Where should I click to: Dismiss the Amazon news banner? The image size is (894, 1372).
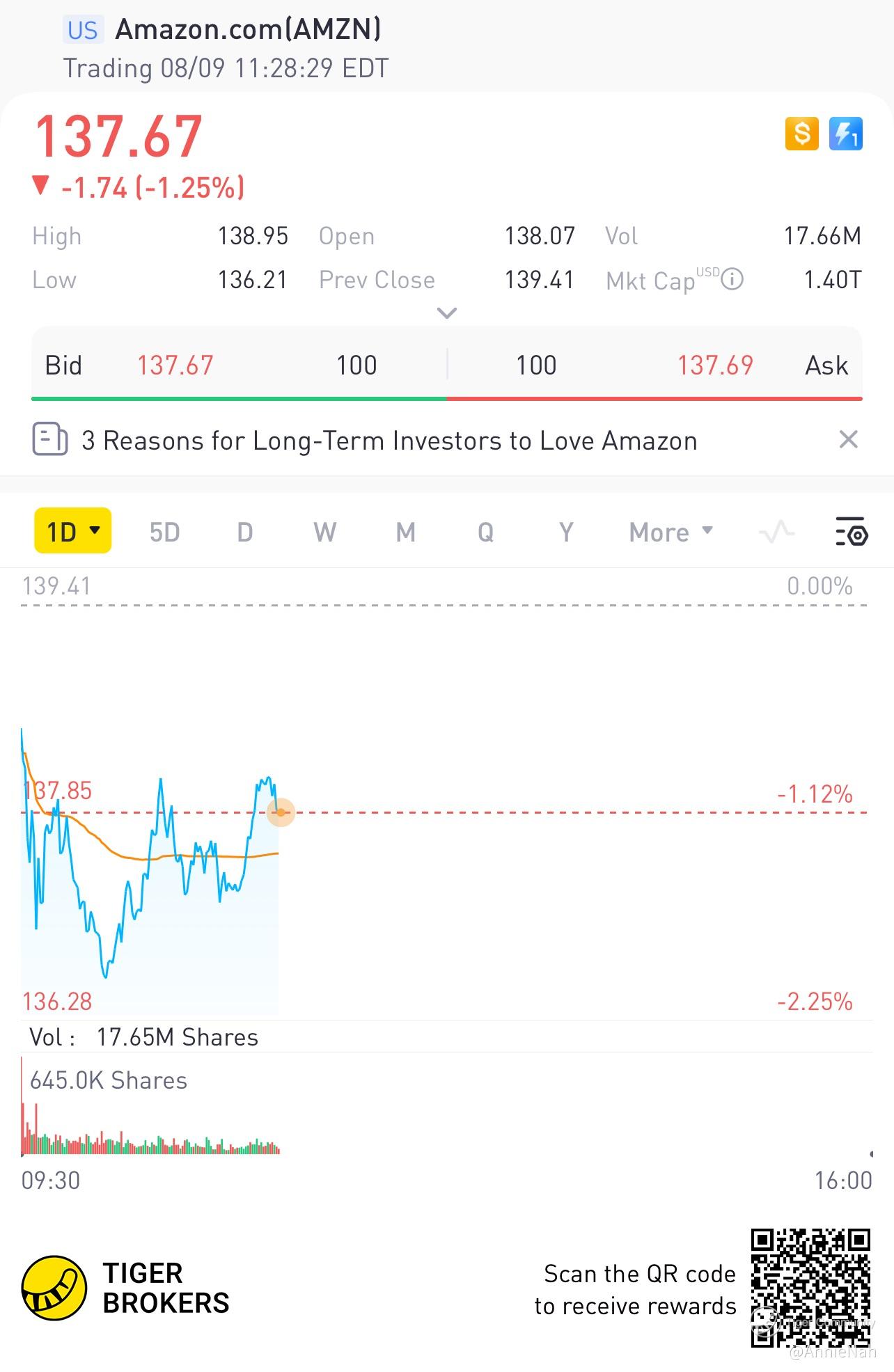[848, 439]
